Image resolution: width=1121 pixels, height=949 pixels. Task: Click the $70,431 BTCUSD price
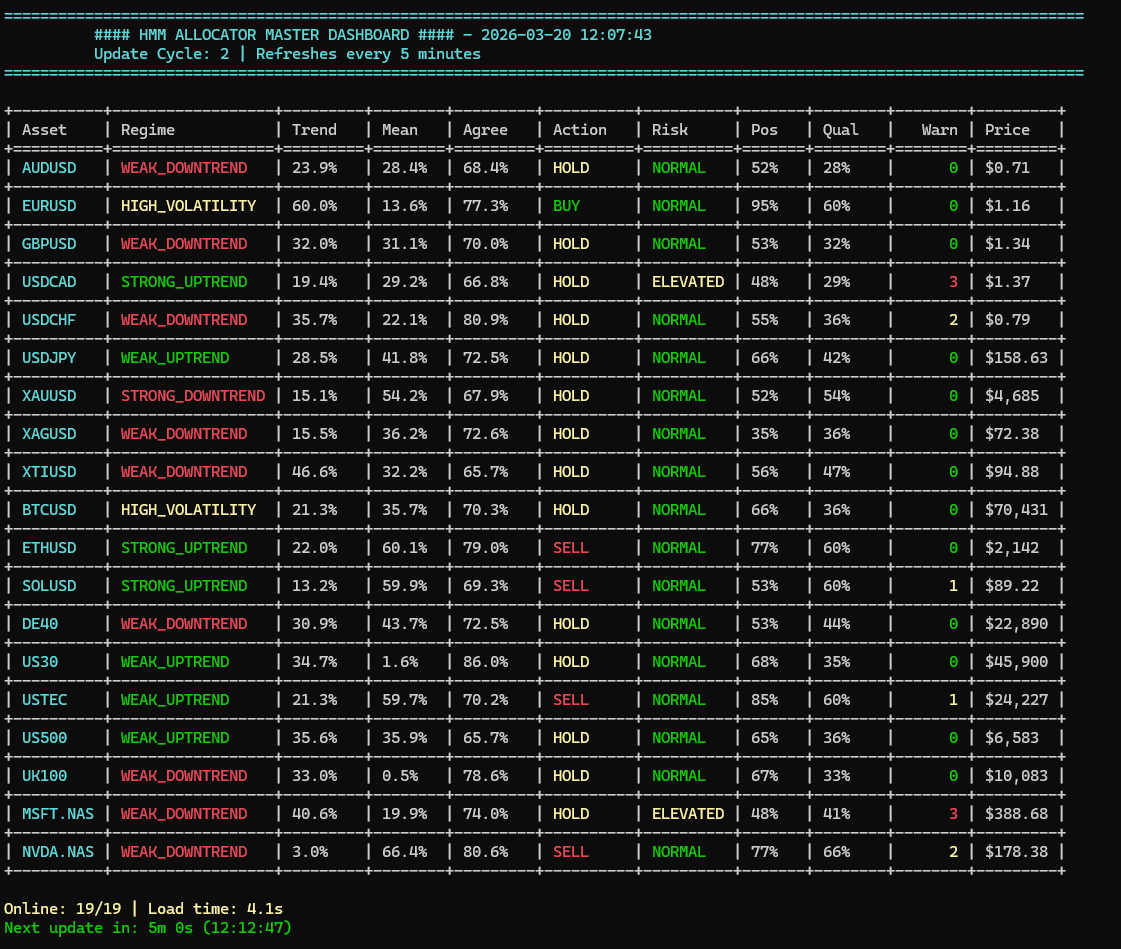point(1016,510)
